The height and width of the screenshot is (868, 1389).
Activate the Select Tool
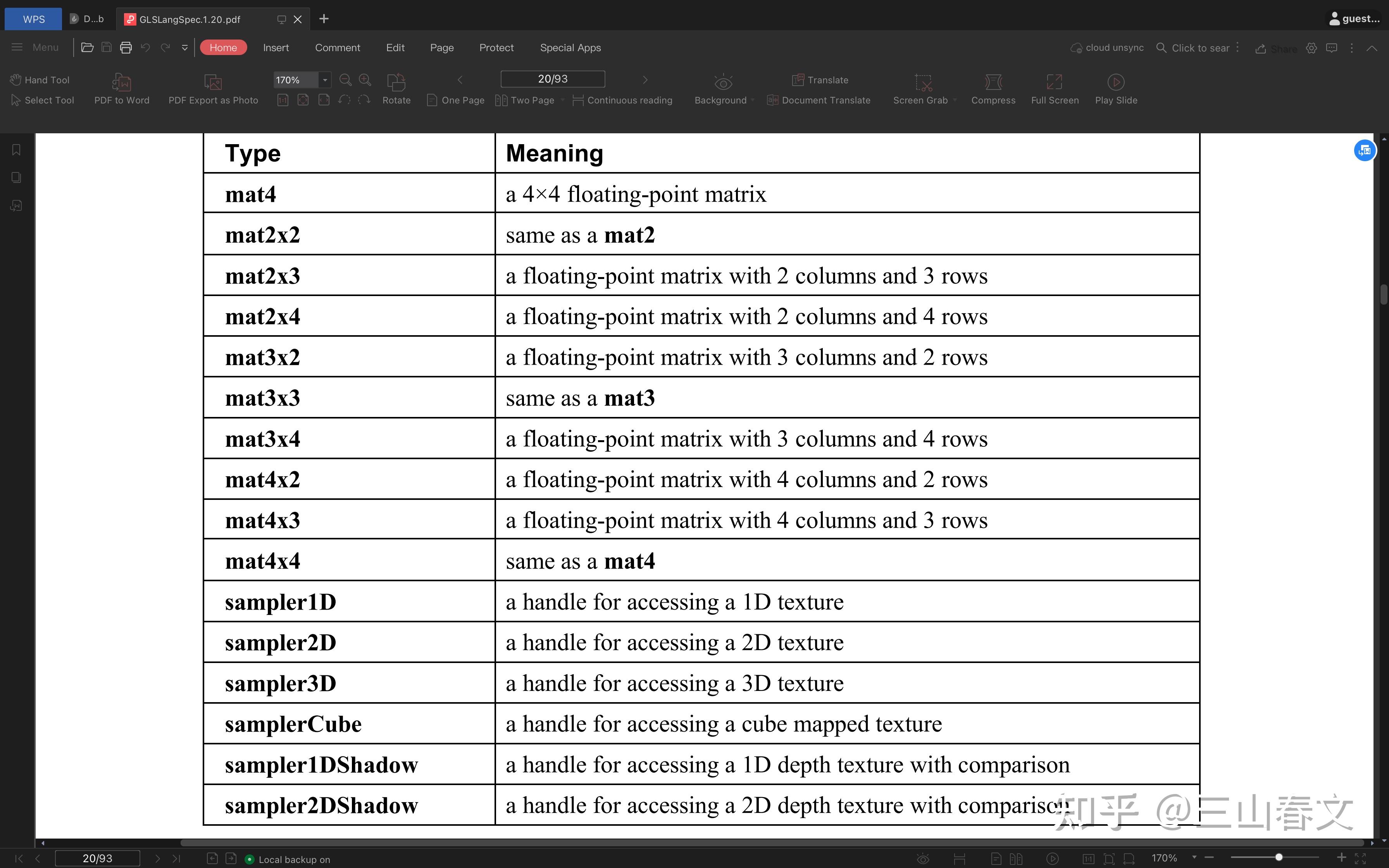pyautogui.click(x=43, y=100)
